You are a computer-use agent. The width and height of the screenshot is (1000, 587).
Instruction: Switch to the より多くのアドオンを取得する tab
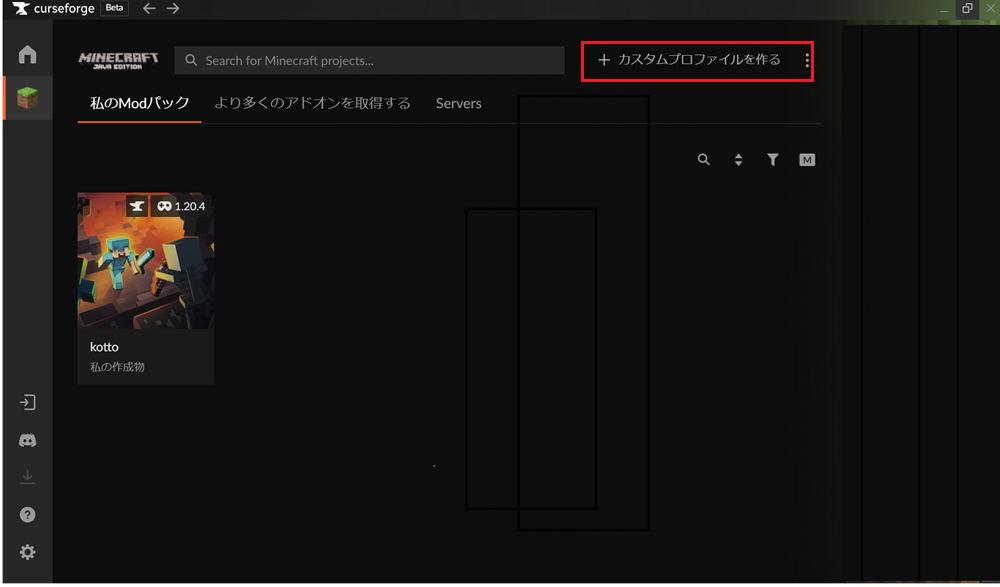[x=312, y=103]
